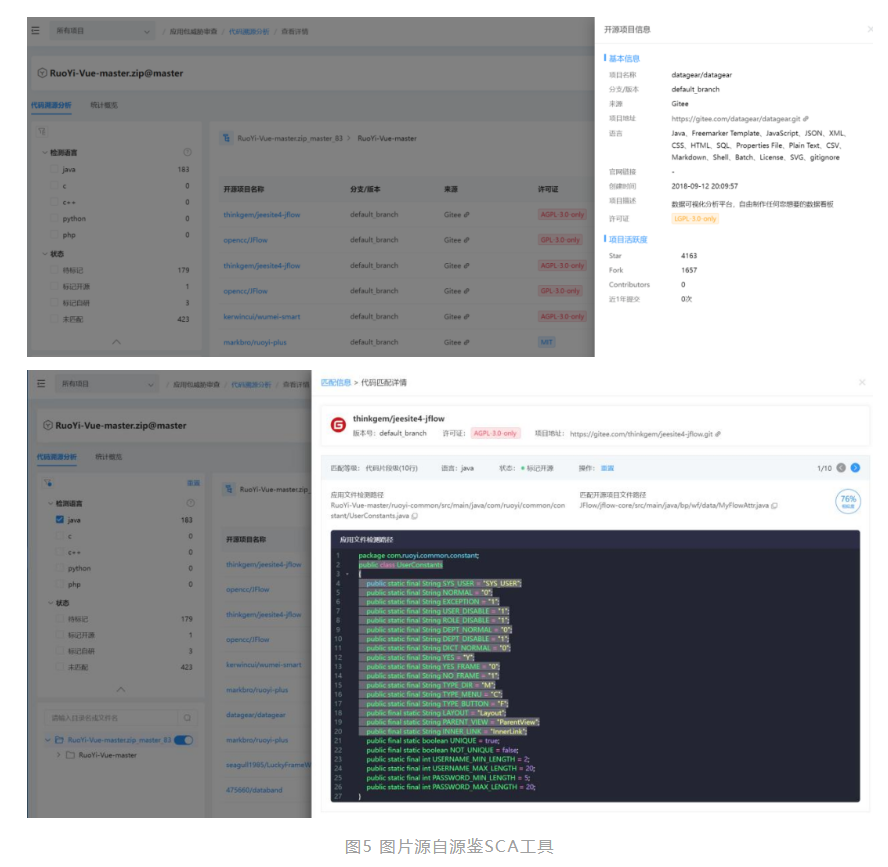Check the 未匹配 status box in upper screenshot

point(54,319)
